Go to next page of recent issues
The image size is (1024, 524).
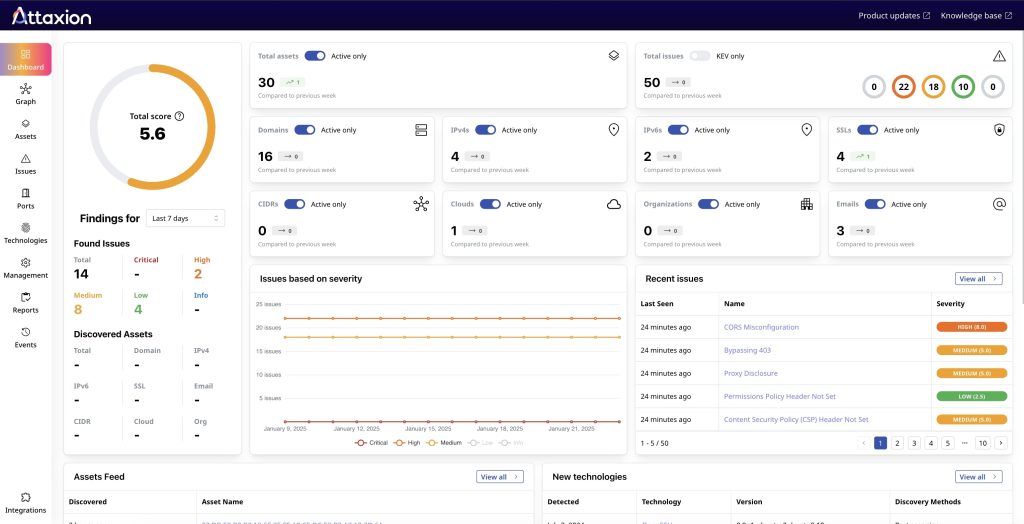1000,443
